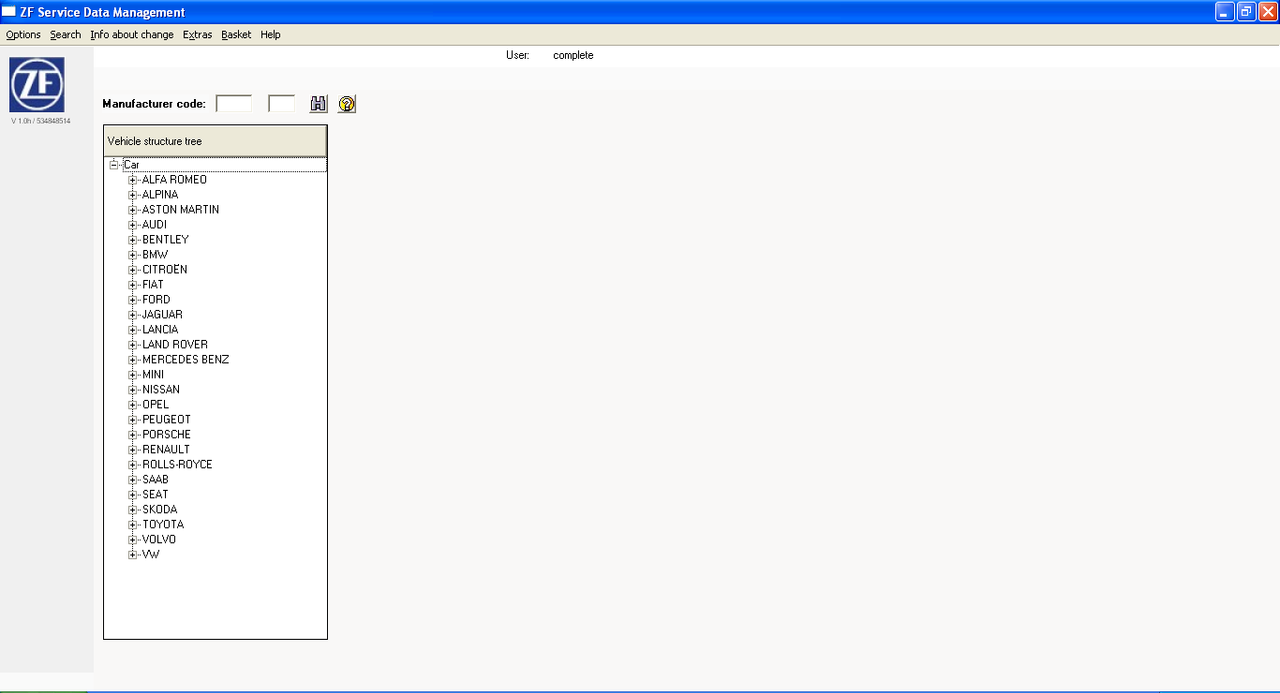Select PORSCHE in the vehicle tree

[x=166, y=435]
